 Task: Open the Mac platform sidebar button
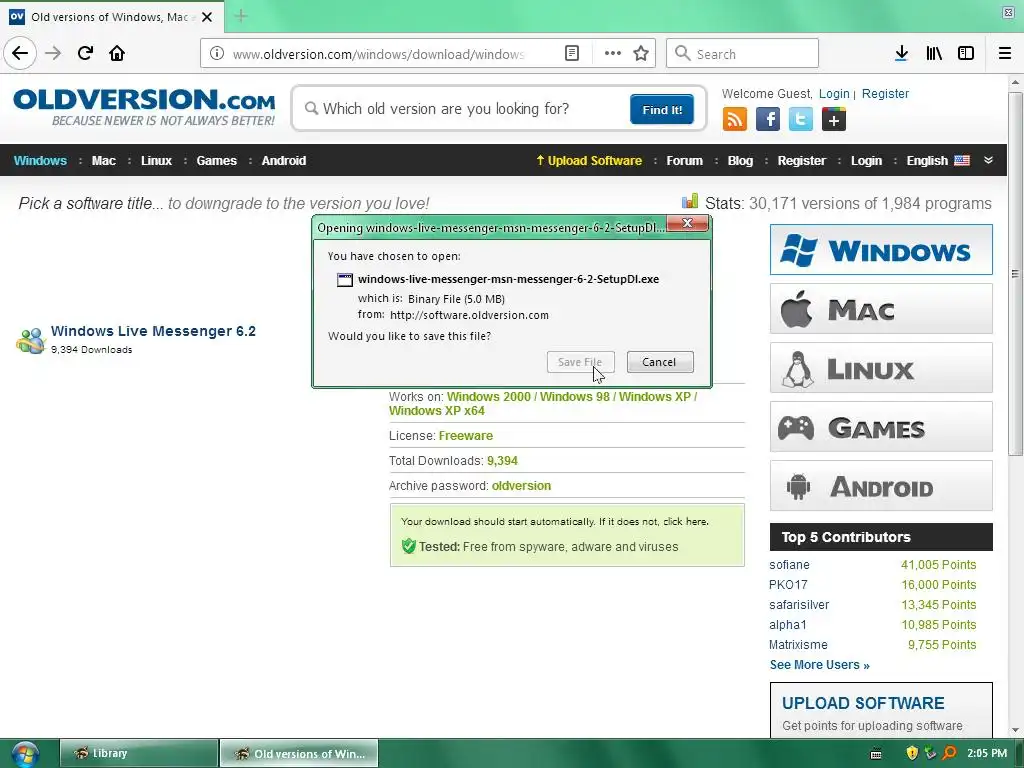881,309
